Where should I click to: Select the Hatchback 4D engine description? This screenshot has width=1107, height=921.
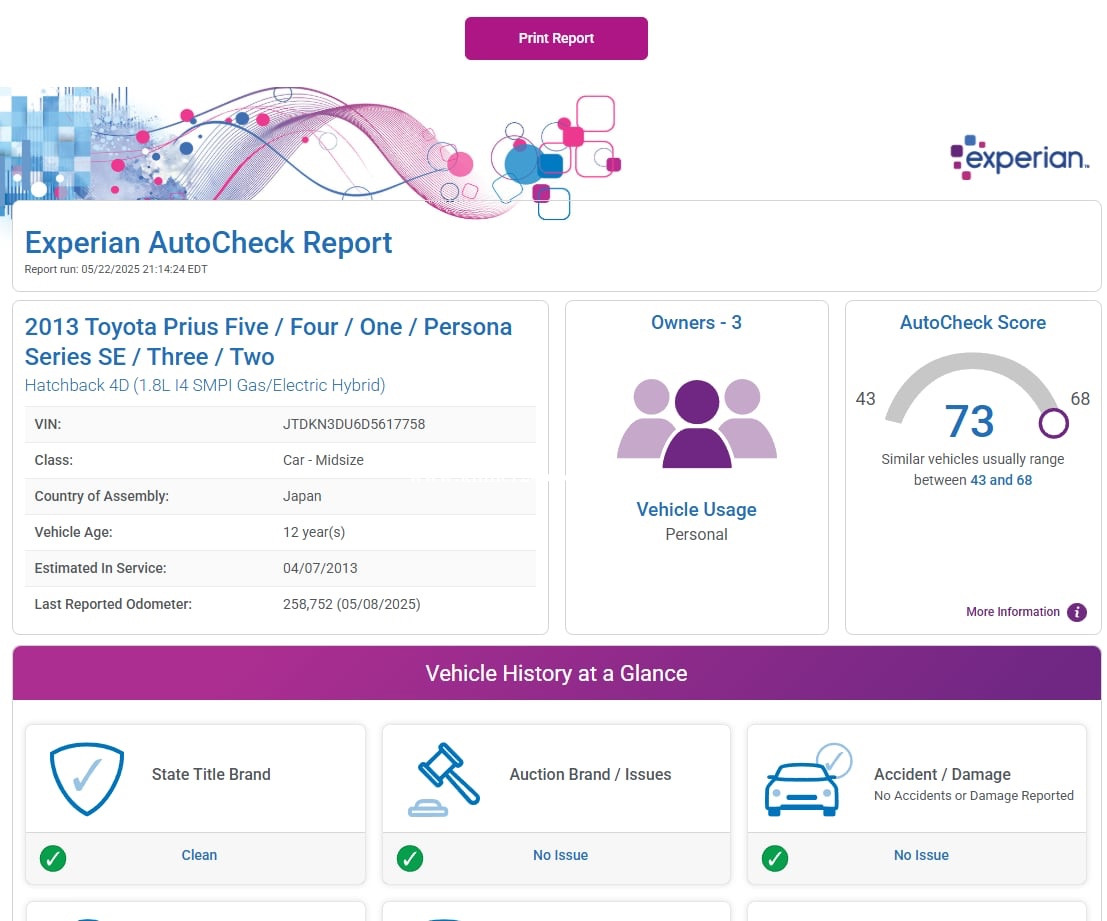(x=205, y=385)
